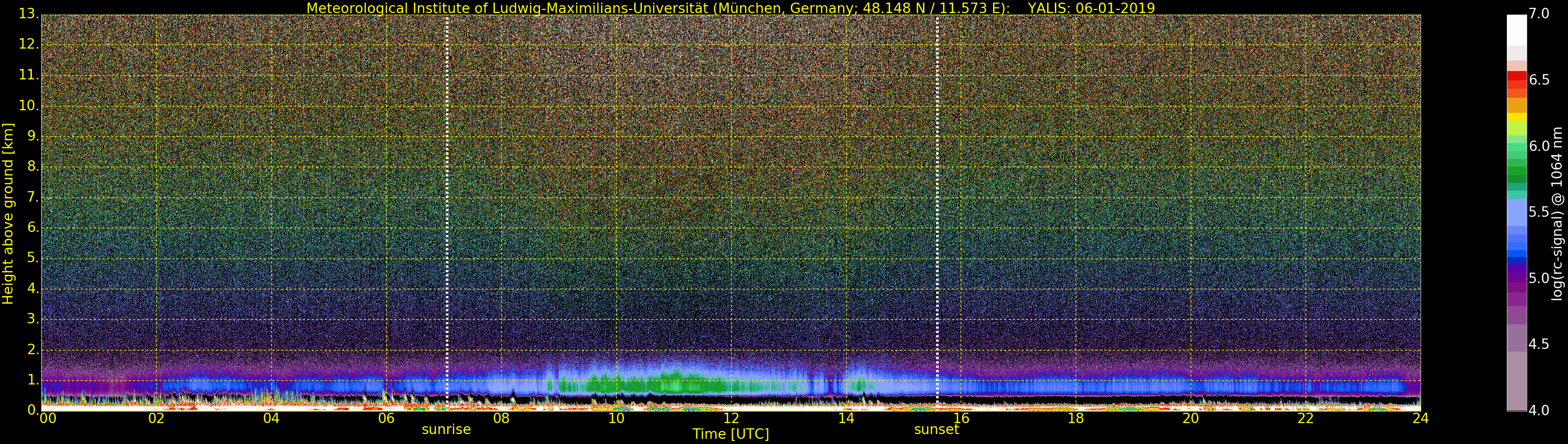
Task: Click the "18" tick on the time axis
Action: pos(1076,418)
